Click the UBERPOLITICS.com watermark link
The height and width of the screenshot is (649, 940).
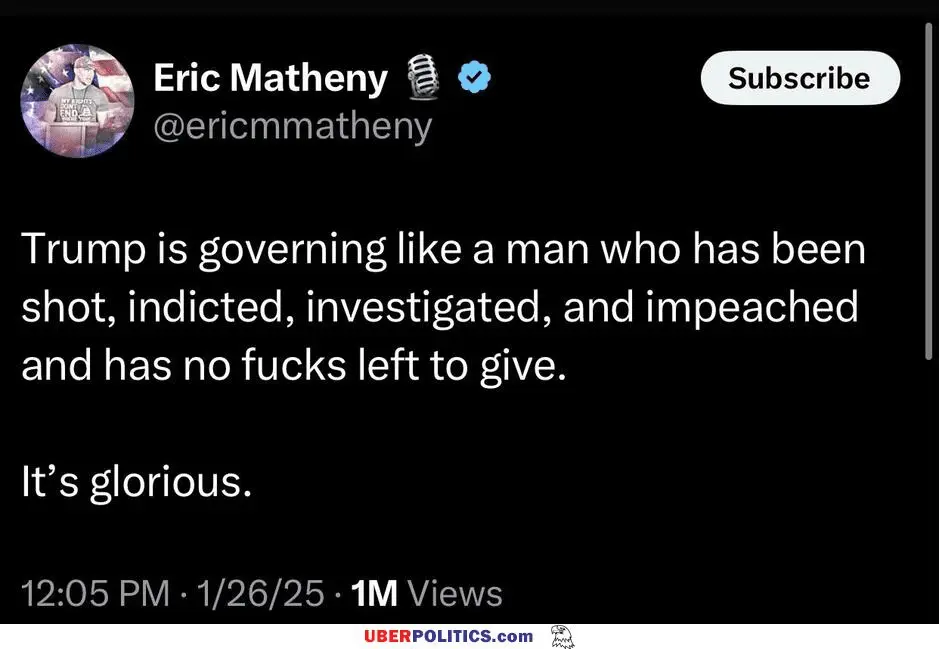(448, 637)
